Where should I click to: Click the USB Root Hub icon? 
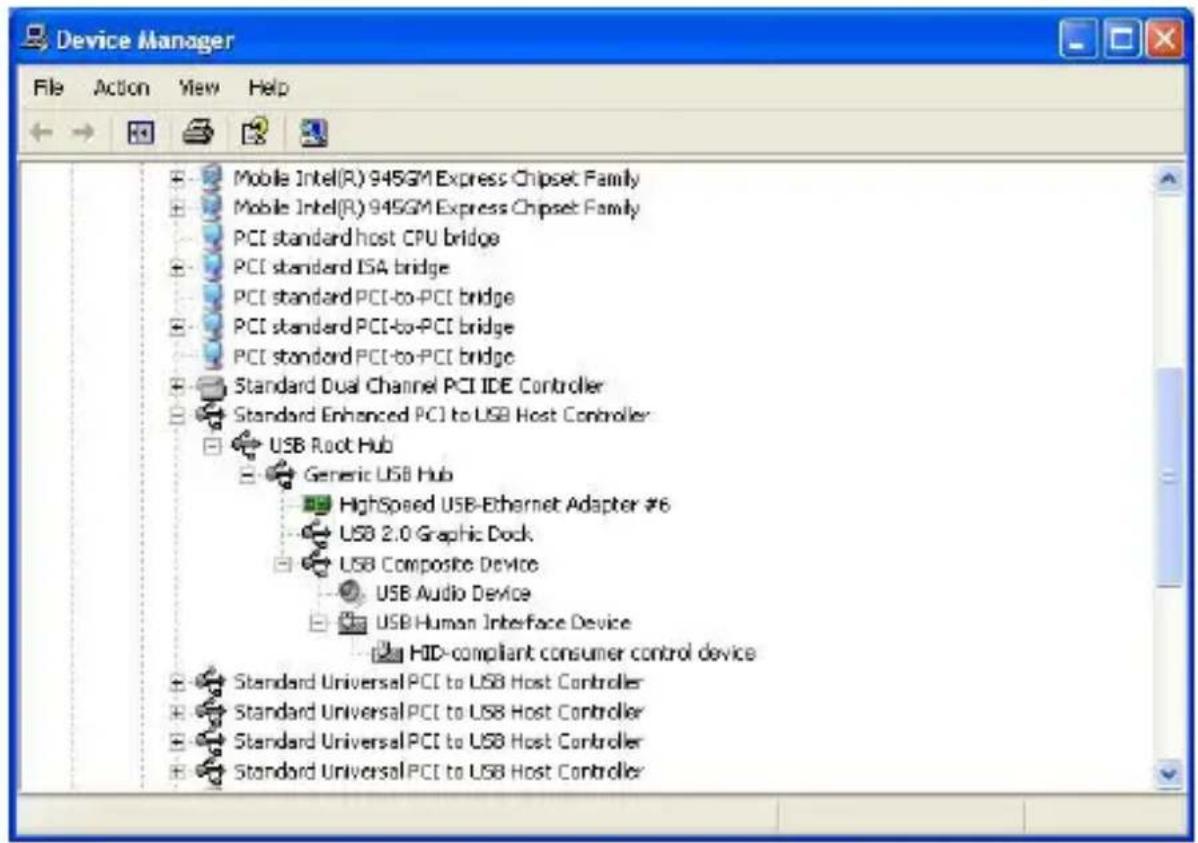(246, 445)
